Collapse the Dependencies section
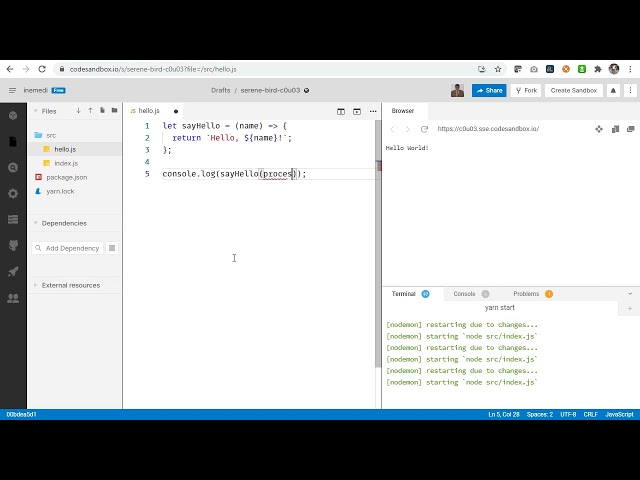Viewport: 640px width, 480px height. (x=36, y=223)
